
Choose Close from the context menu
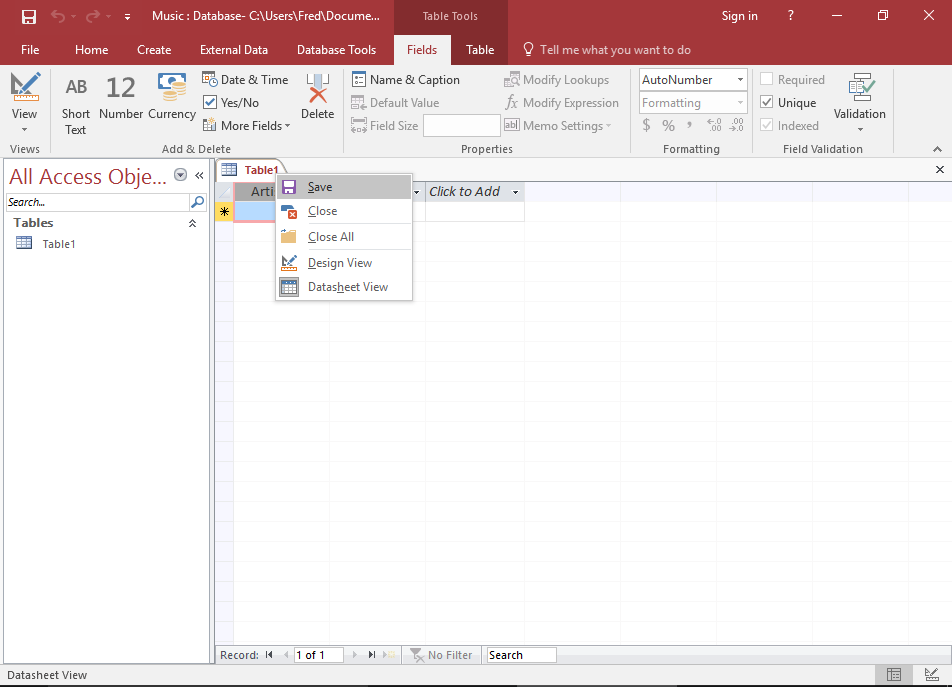pyautogui.click(x=344, y=211)
